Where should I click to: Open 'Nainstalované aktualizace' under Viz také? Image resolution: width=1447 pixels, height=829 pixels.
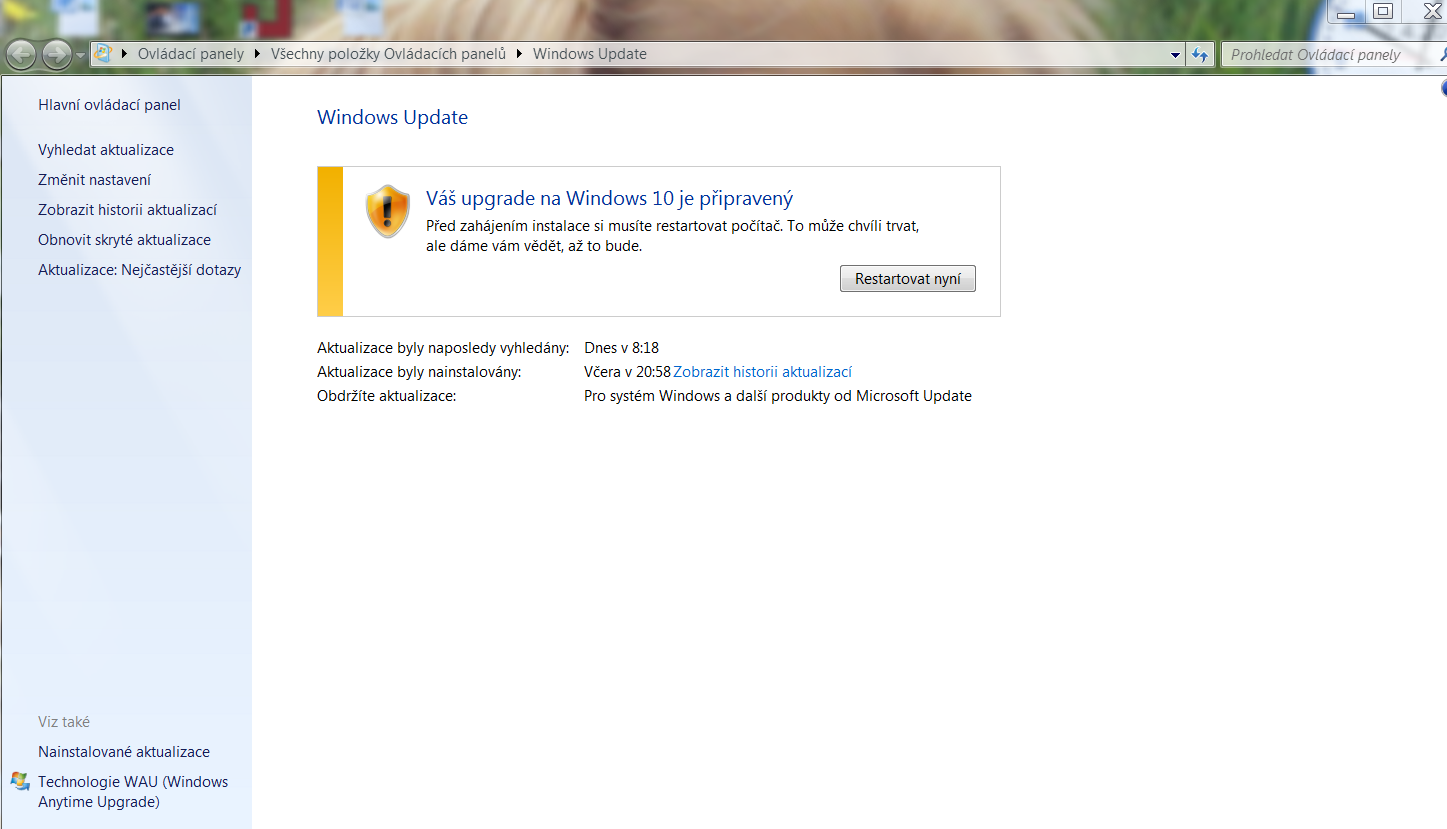124,752
